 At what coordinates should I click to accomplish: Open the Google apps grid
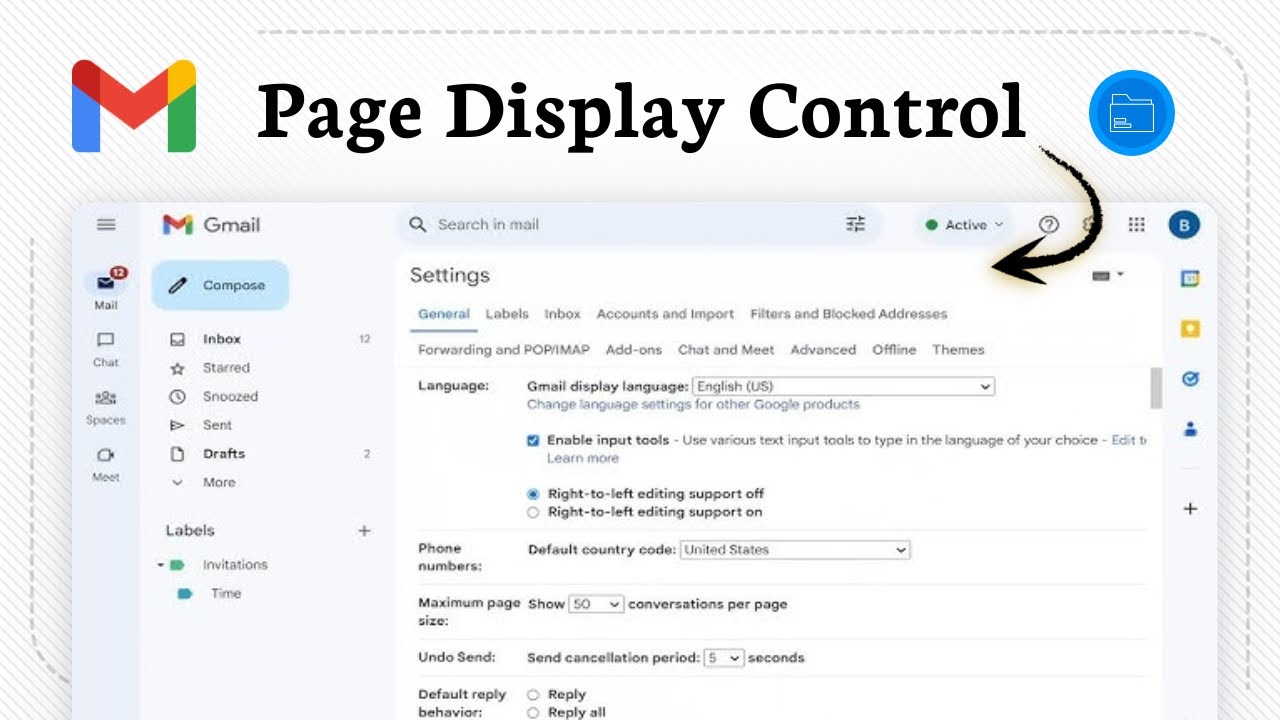tap(1136, 225)
